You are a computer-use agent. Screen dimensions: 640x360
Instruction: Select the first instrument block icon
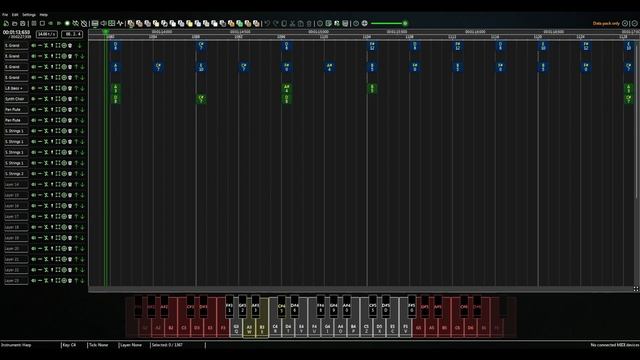(x=131, y=24)
